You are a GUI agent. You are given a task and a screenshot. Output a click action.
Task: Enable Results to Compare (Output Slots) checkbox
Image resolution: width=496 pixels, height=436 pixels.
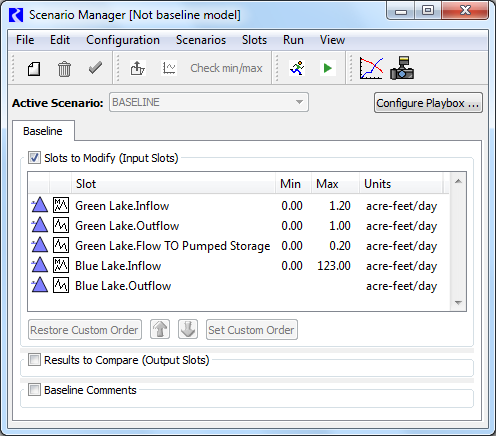click(x=34, y=360)
